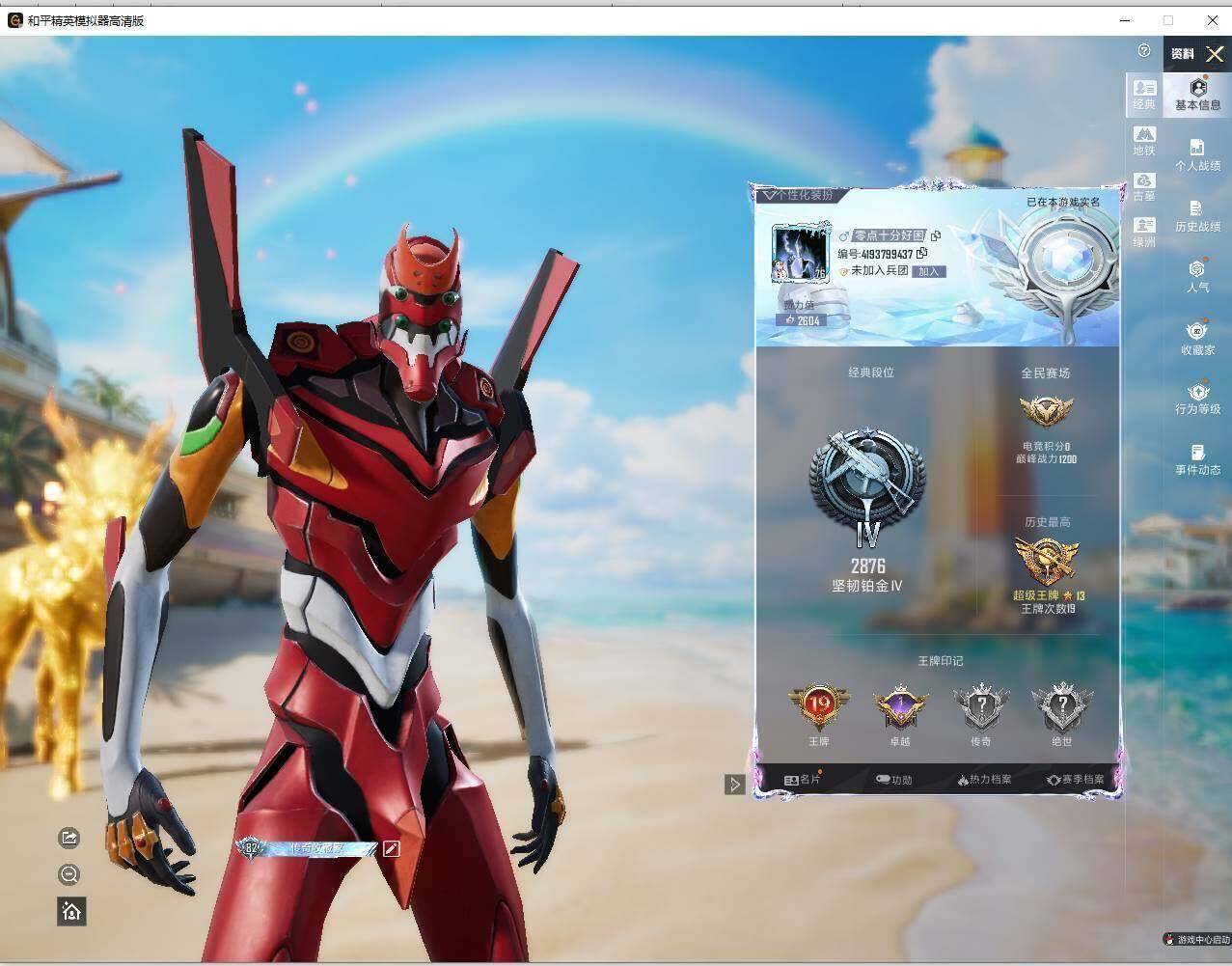
Task: Open 收藏家 collector section
Action: pyautogui.click(x=1197, y=338)
